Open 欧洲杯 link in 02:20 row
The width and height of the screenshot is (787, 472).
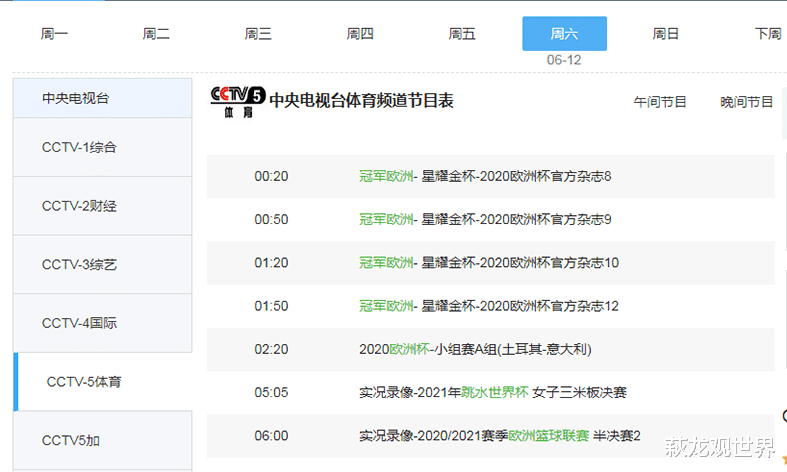[x=410, y=349]
